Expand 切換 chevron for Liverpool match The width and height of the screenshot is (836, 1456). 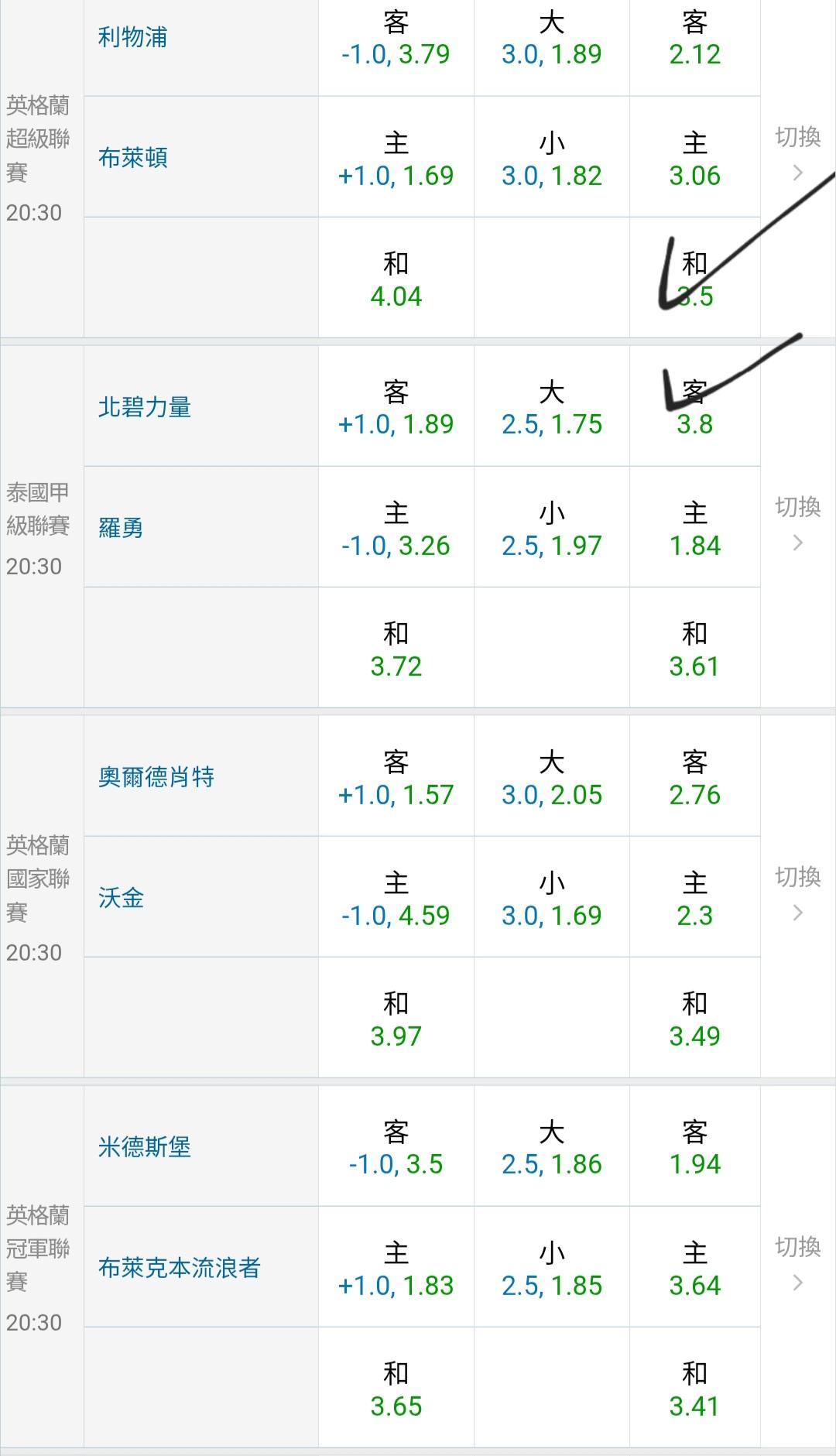[x=798, y=155]
